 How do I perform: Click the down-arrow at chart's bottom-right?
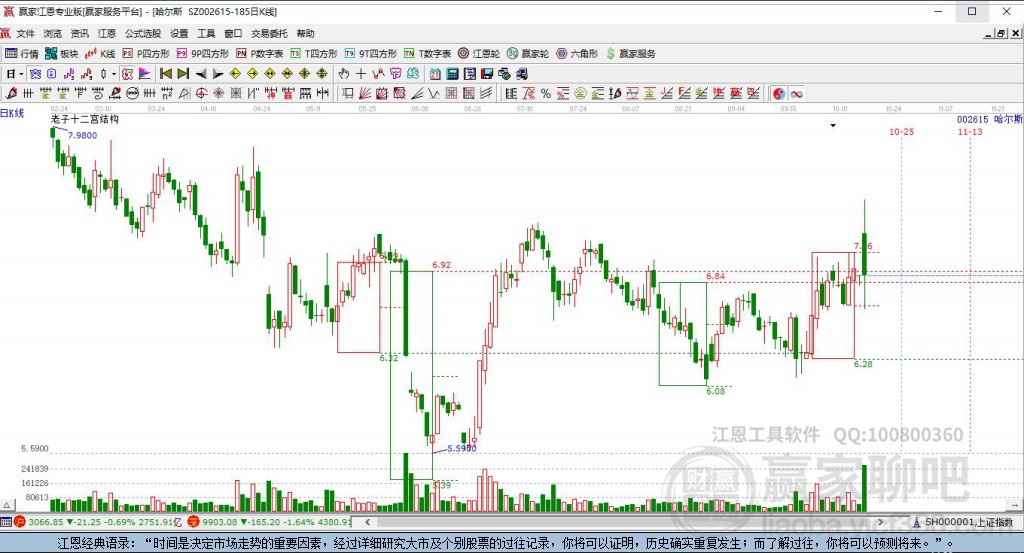point(1016,505)
